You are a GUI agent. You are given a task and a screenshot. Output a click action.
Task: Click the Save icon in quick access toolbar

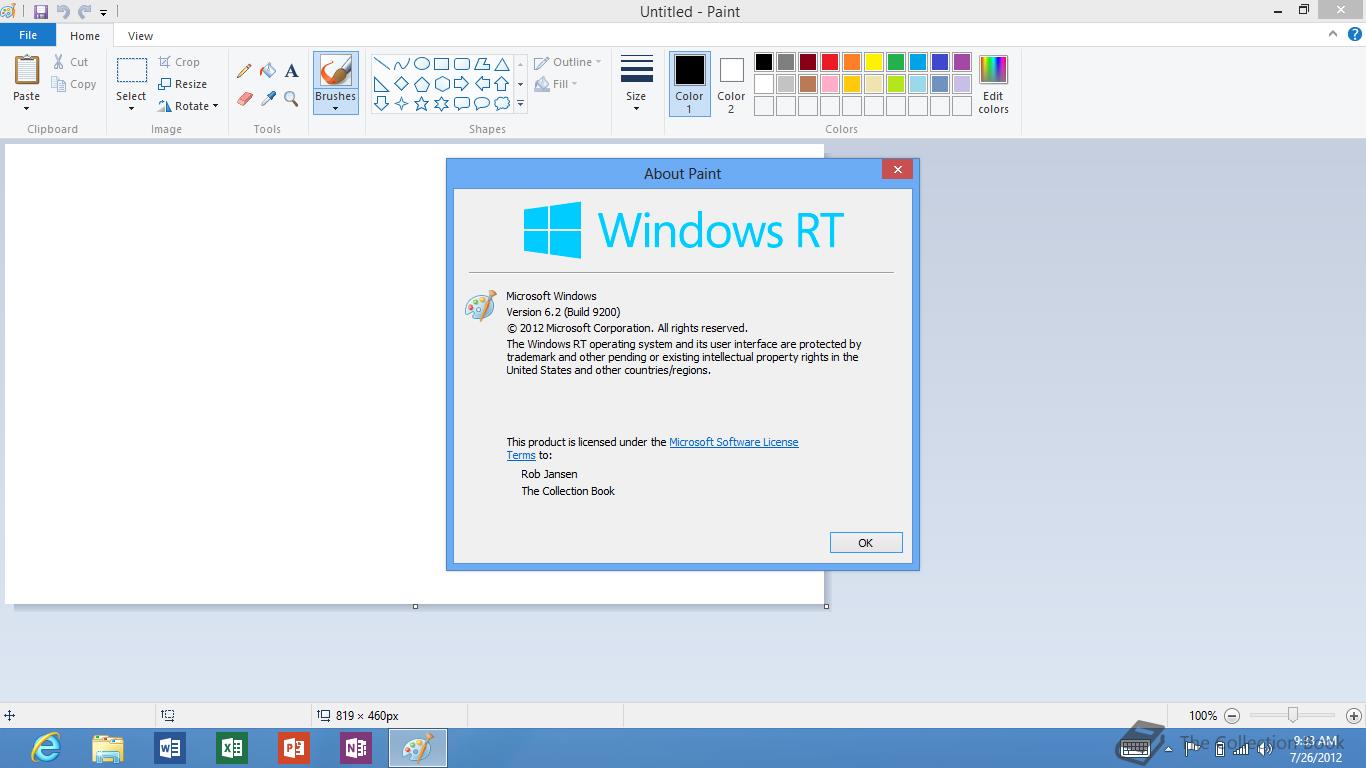[41, 12]
